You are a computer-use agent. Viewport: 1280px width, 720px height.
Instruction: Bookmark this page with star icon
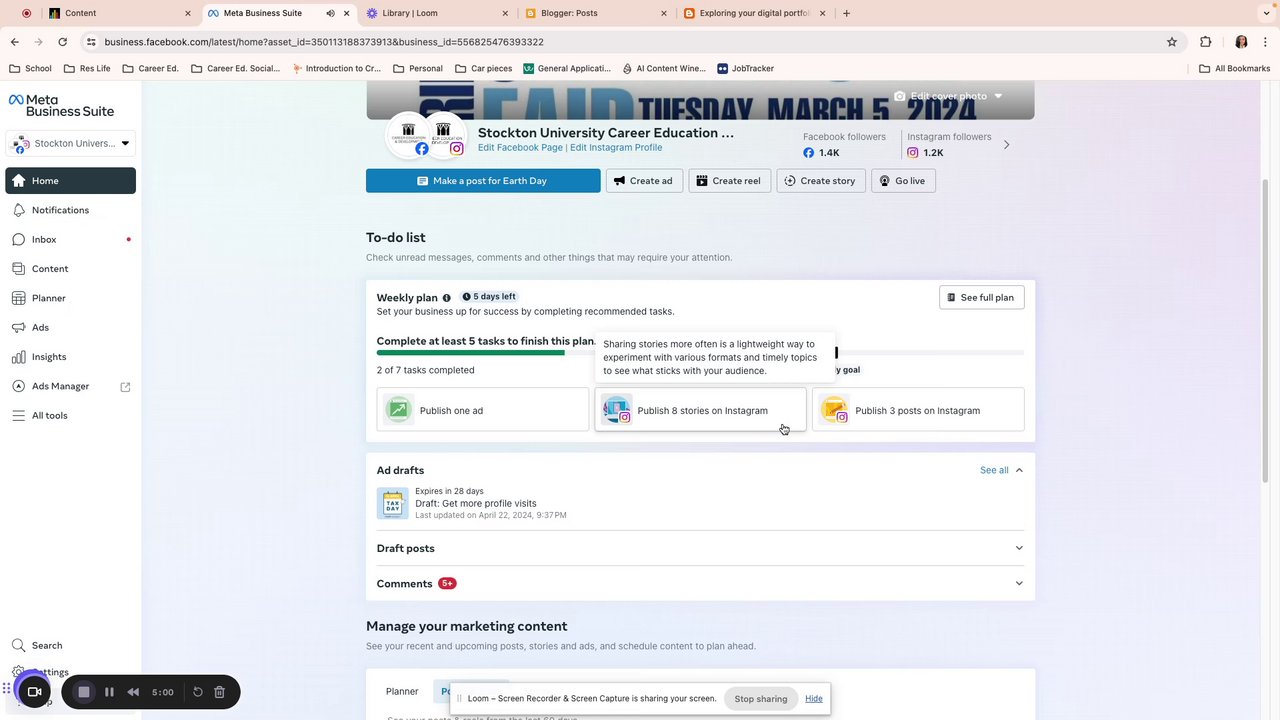[x=1172, y=42]
